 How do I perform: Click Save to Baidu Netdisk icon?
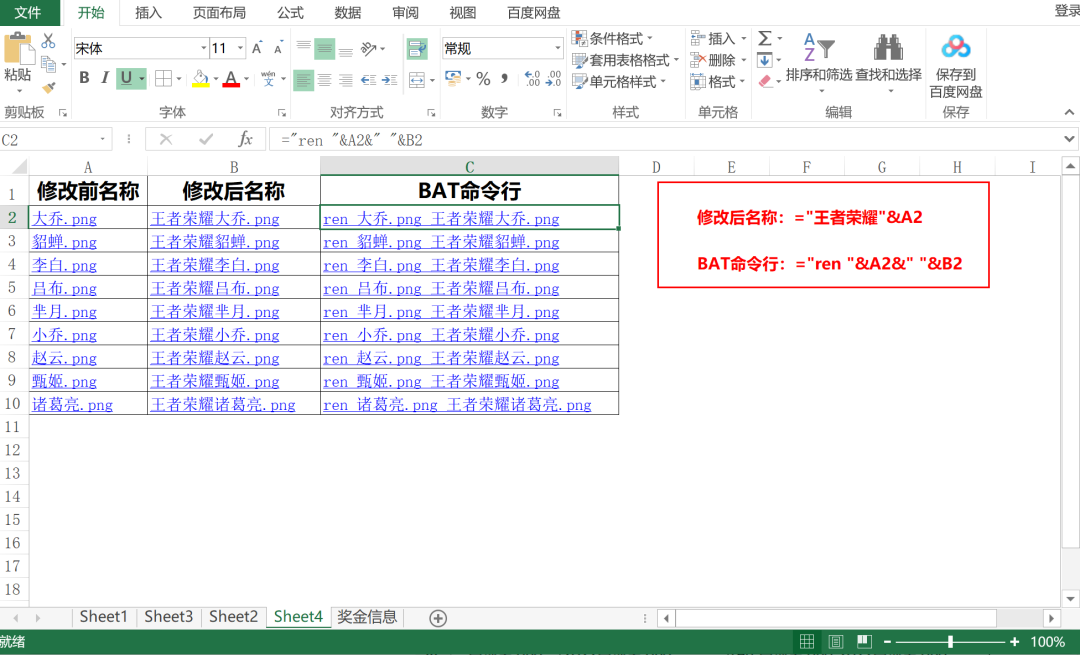(955, 62)
